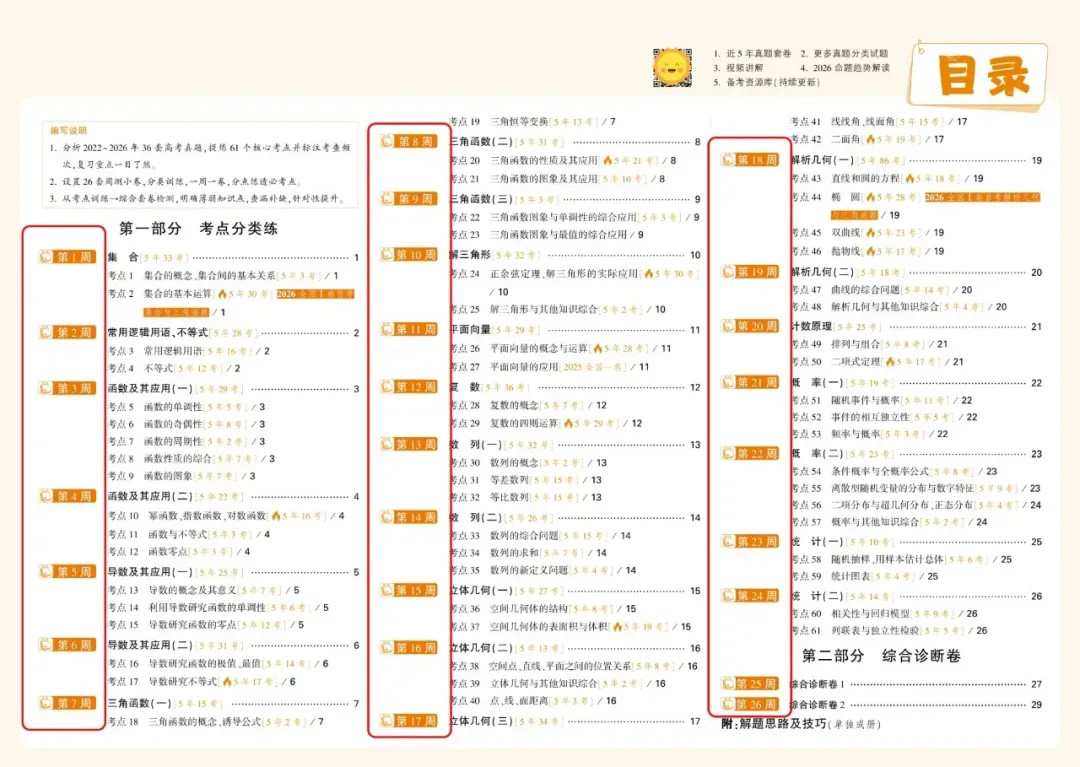Click the 第8周 week badge

(408, 141)
